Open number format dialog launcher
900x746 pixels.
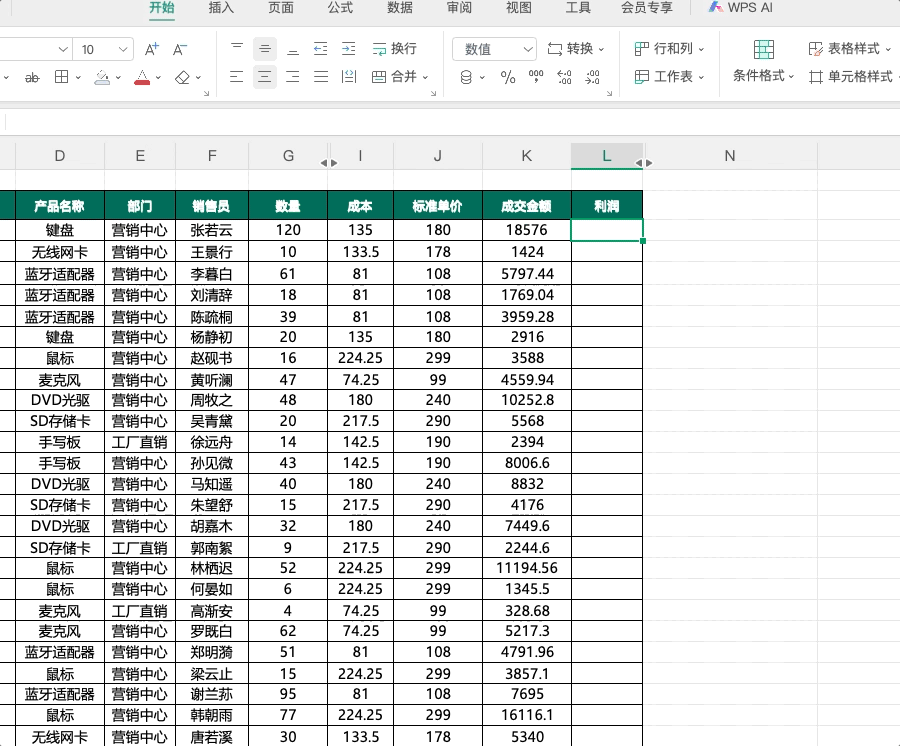click(610, 93)
